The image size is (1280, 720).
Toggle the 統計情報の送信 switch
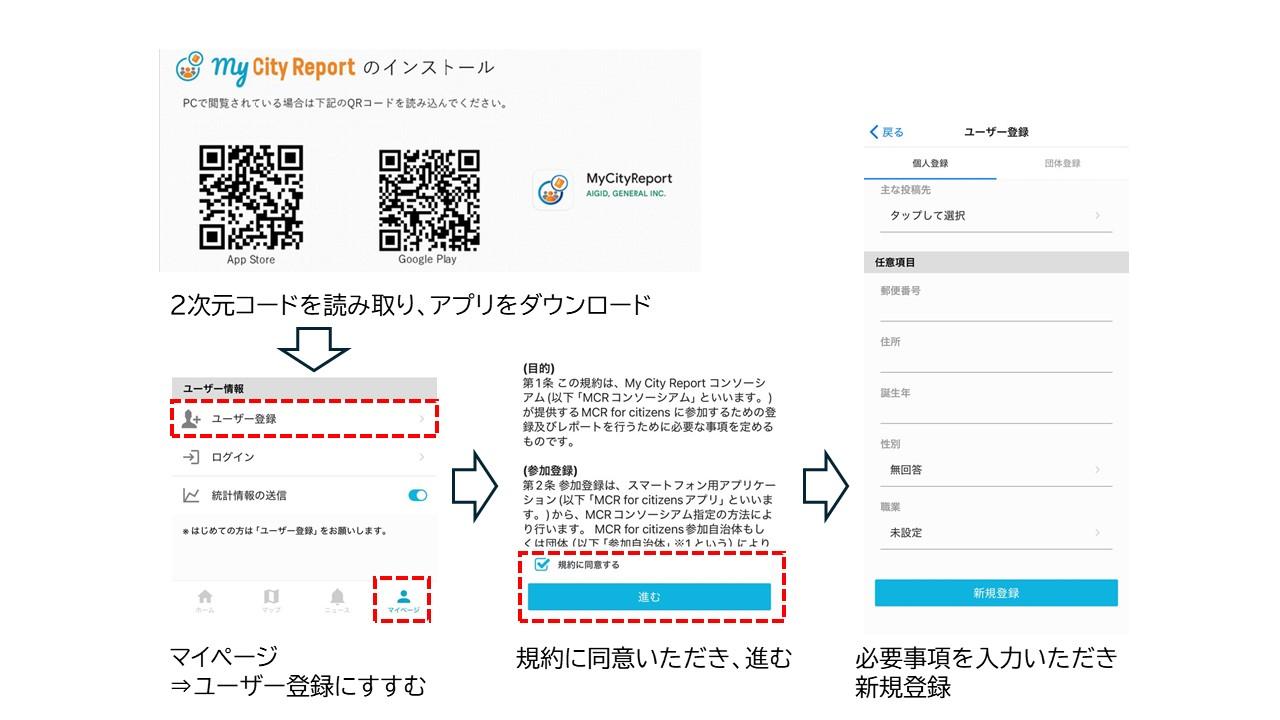[x=418, y=495]
